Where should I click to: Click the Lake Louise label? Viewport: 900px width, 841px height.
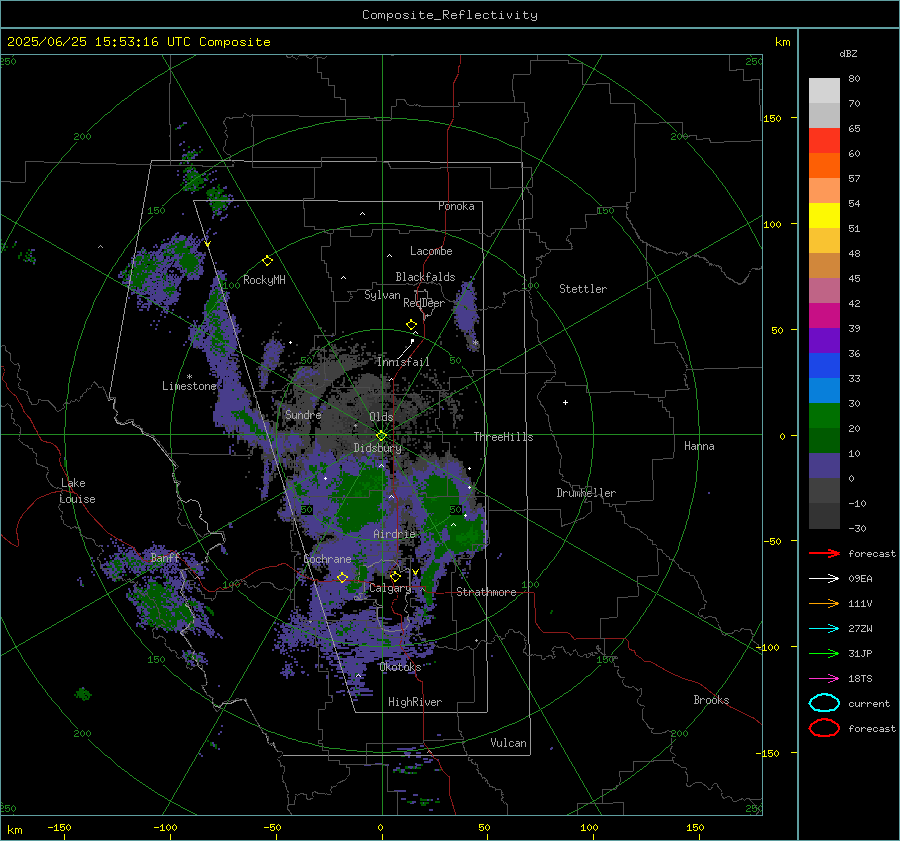[77, 491]
